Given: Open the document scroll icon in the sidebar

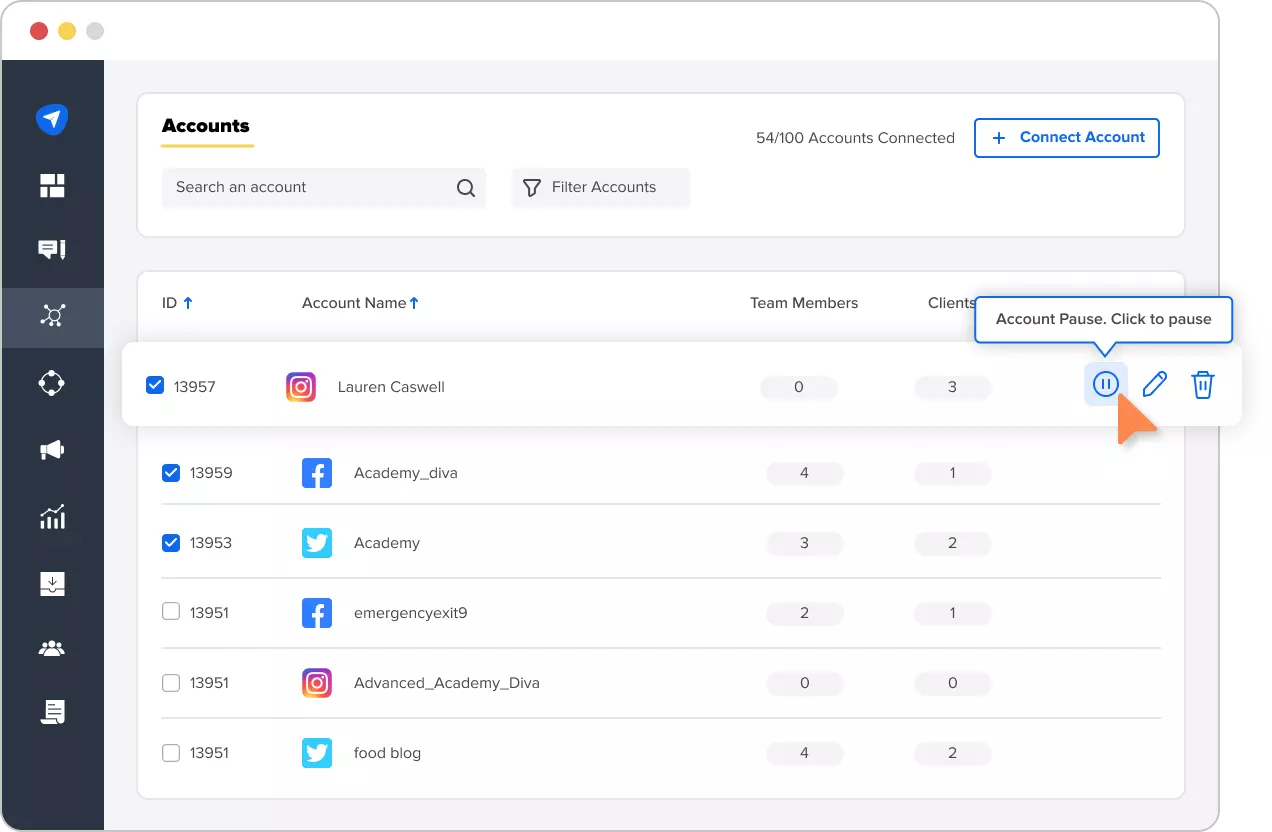Looking at the screenshot, I should pos(52,712).
